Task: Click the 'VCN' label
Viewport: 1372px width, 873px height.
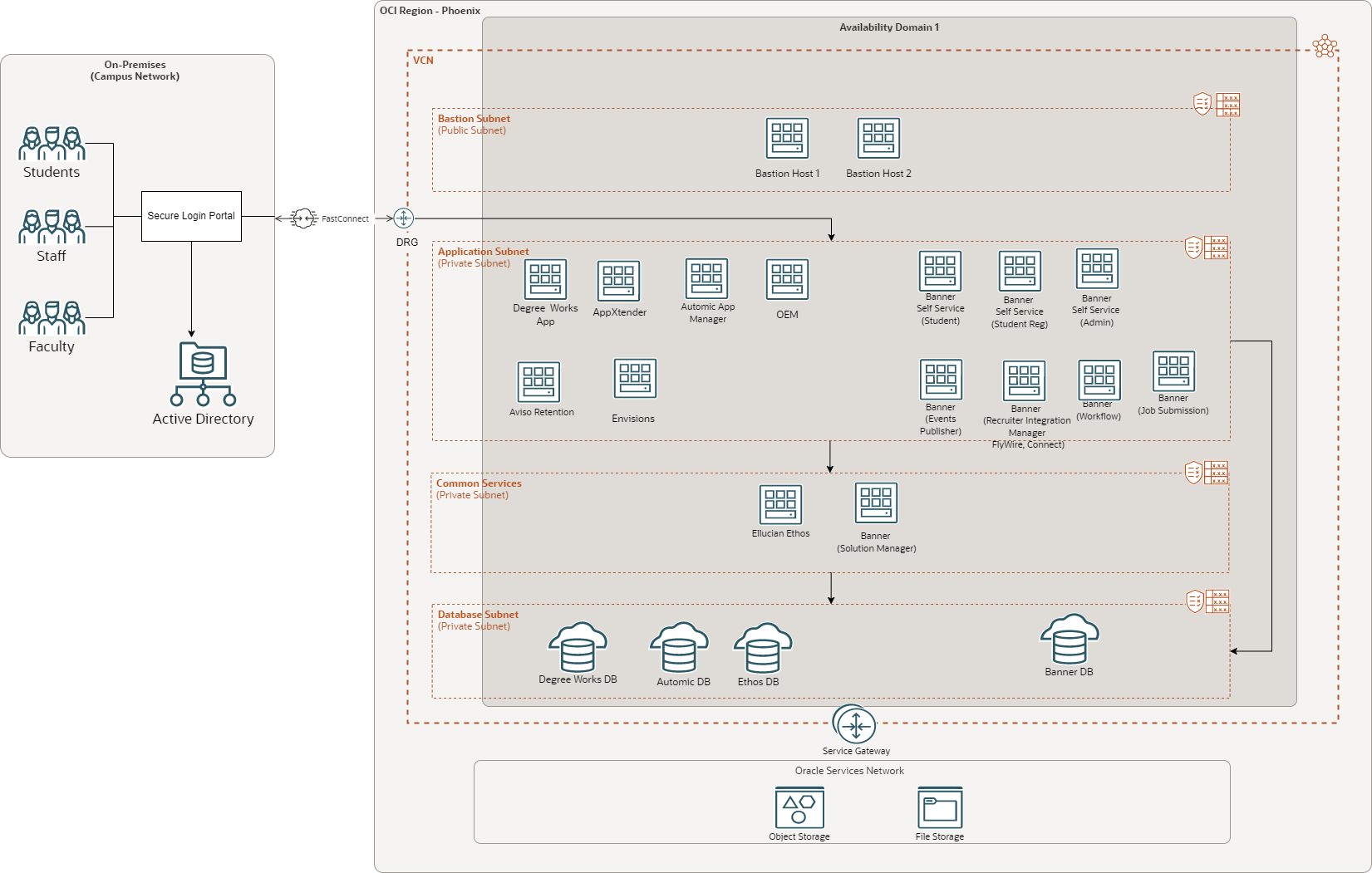Action: pyautogui.click(x=423, y=61)
